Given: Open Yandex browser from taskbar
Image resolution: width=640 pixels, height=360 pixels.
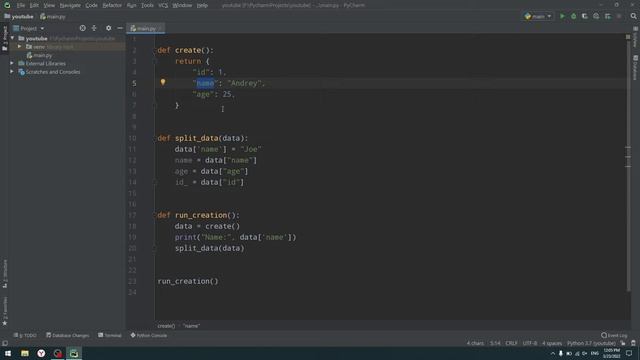Looking at the screenshot, I should [41, 353].
